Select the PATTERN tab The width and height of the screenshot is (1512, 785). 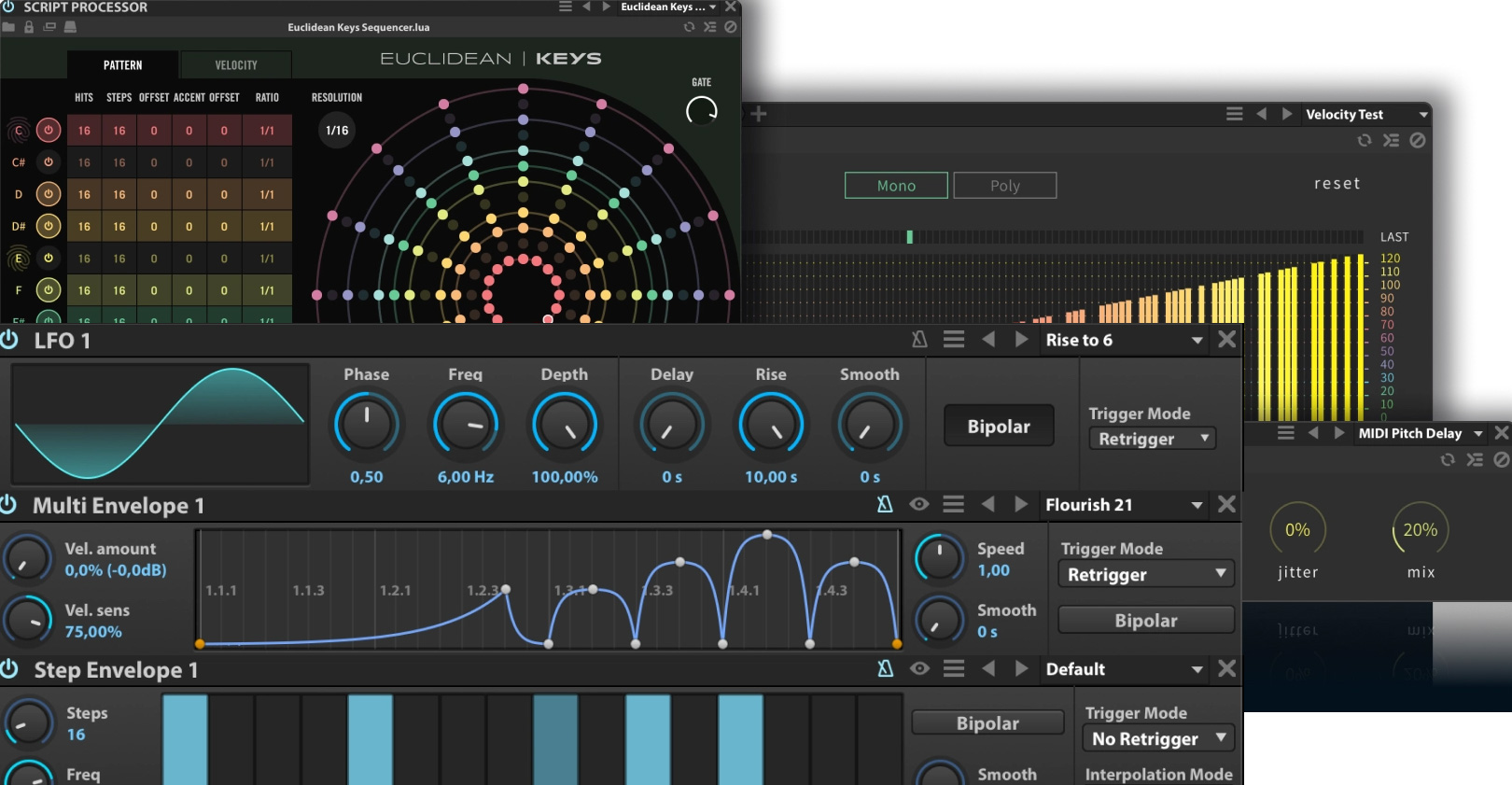click(x=122, y=65)
